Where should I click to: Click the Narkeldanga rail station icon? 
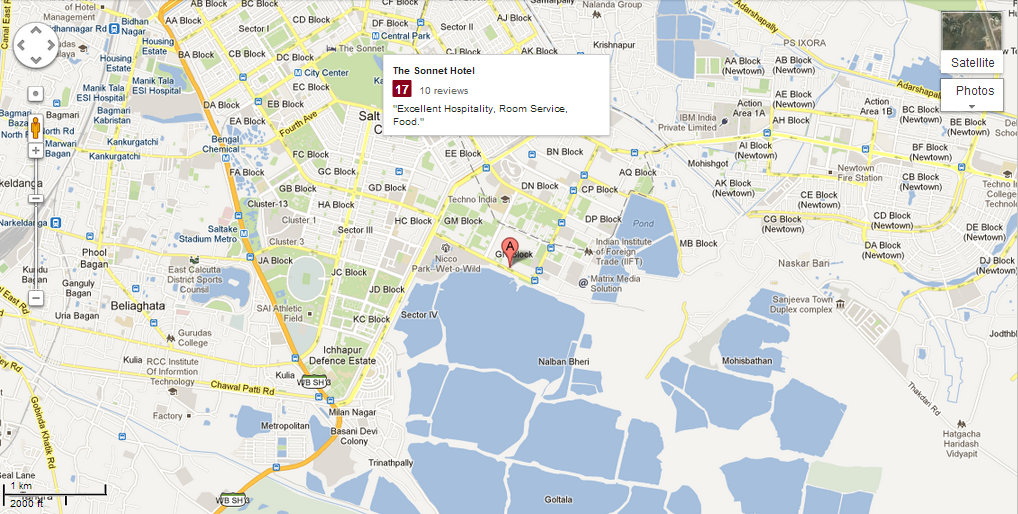[56, 223]
